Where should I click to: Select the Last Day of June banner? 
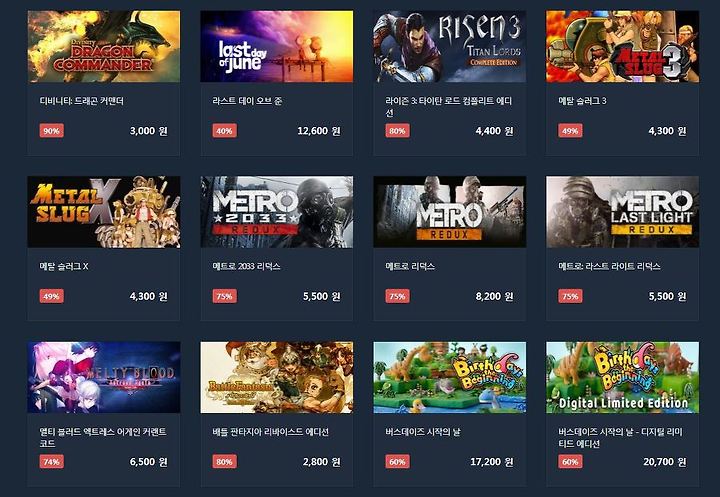[x=277, y=47]
